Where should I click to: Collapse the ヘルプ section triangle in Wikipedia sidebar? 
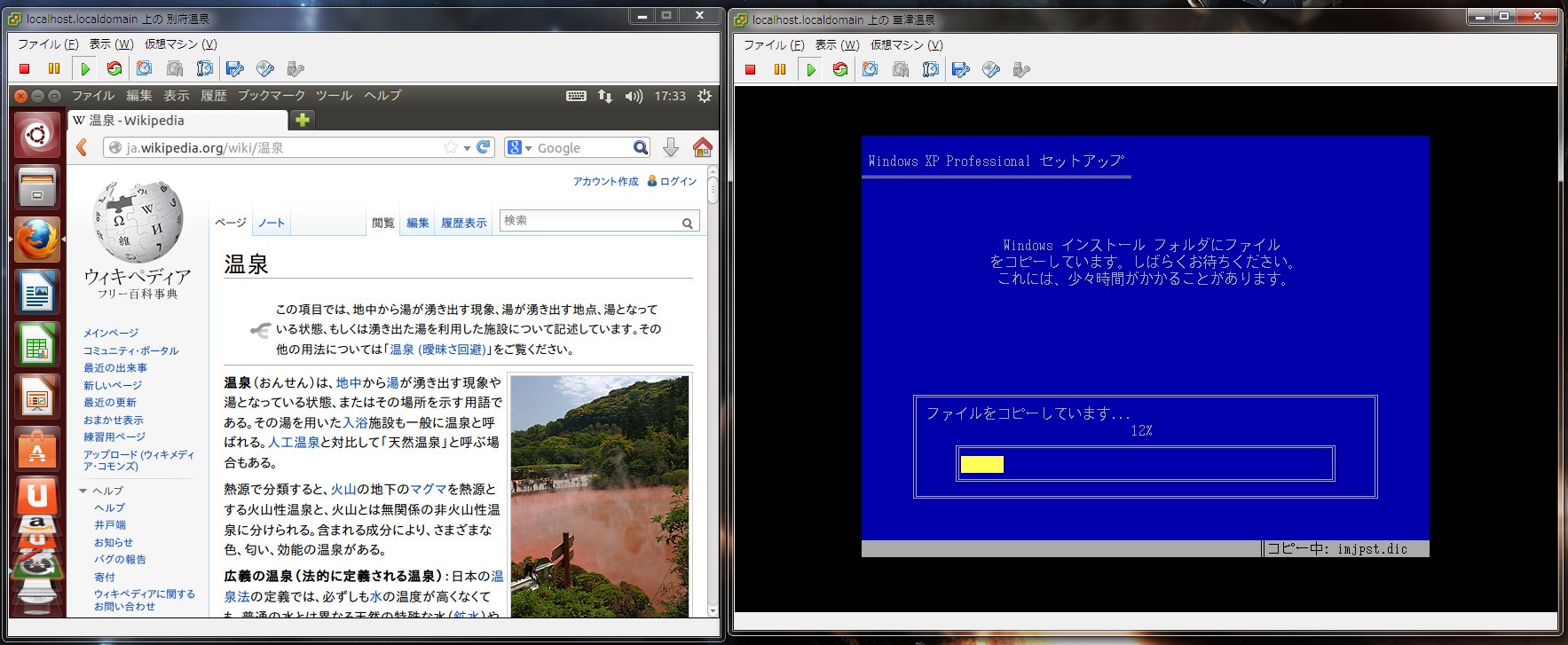(x=83, y=491)
